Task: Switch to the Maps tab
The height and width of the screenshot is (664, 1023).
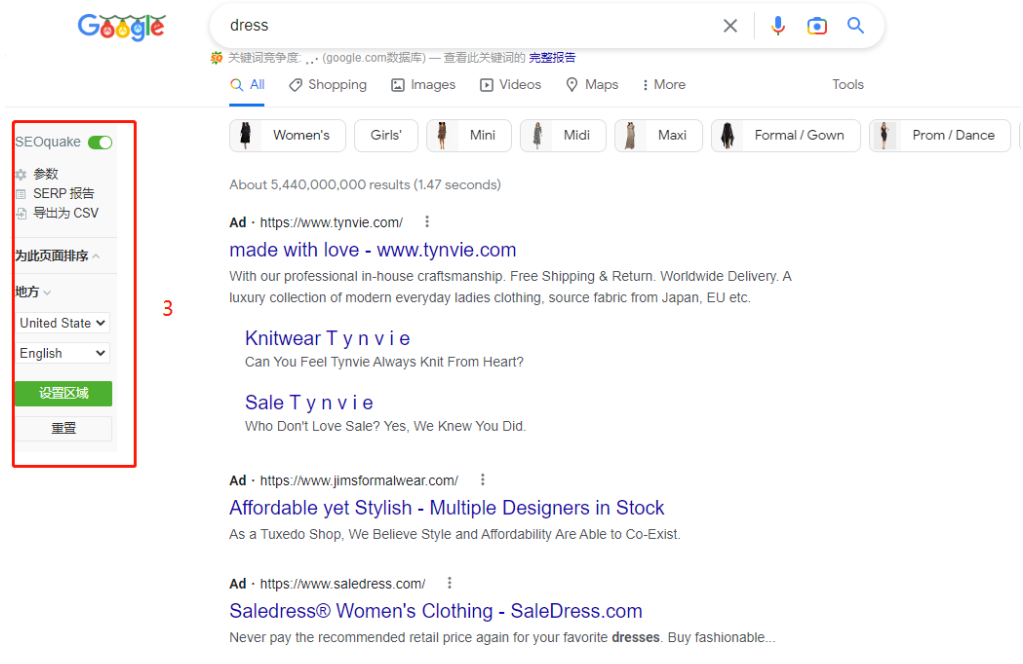Action: tap(592, 85)
